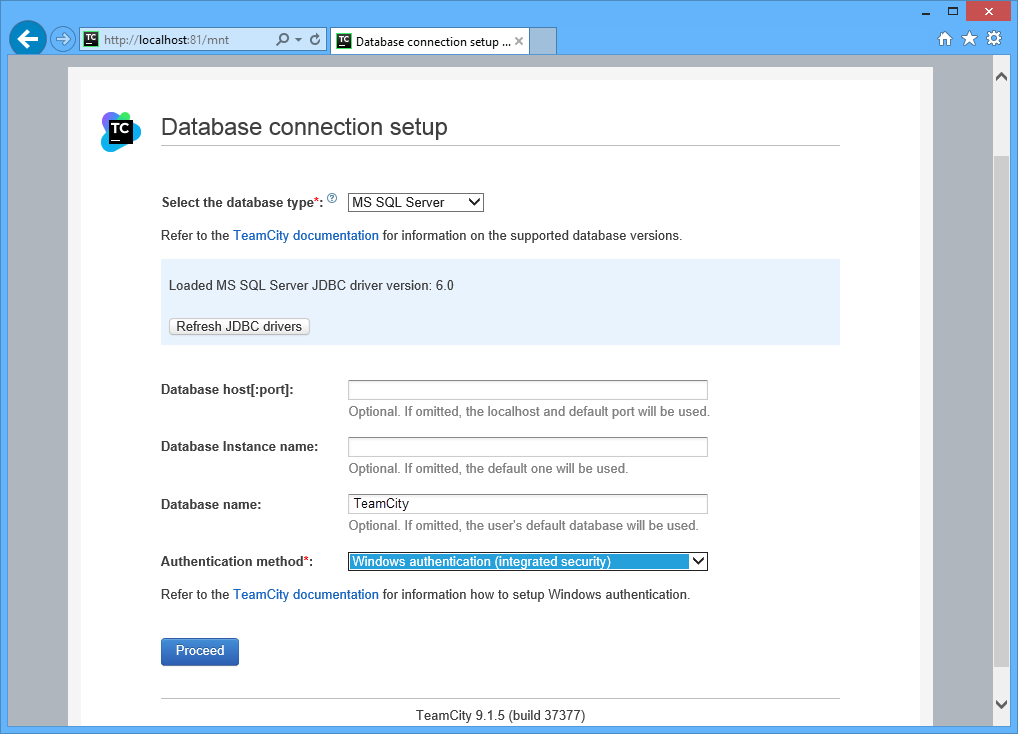The height and width of the screenshot is (734, 1018).
Task: Open TeamCity documentation link about database versions
Action: (x=306, y=236)
